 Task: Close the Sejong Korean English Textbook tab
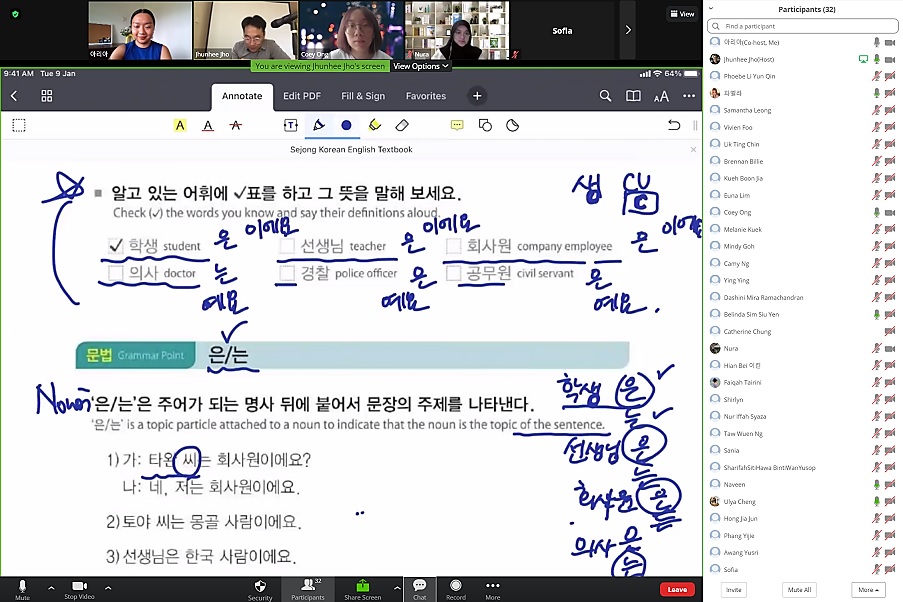coord(693,149)
